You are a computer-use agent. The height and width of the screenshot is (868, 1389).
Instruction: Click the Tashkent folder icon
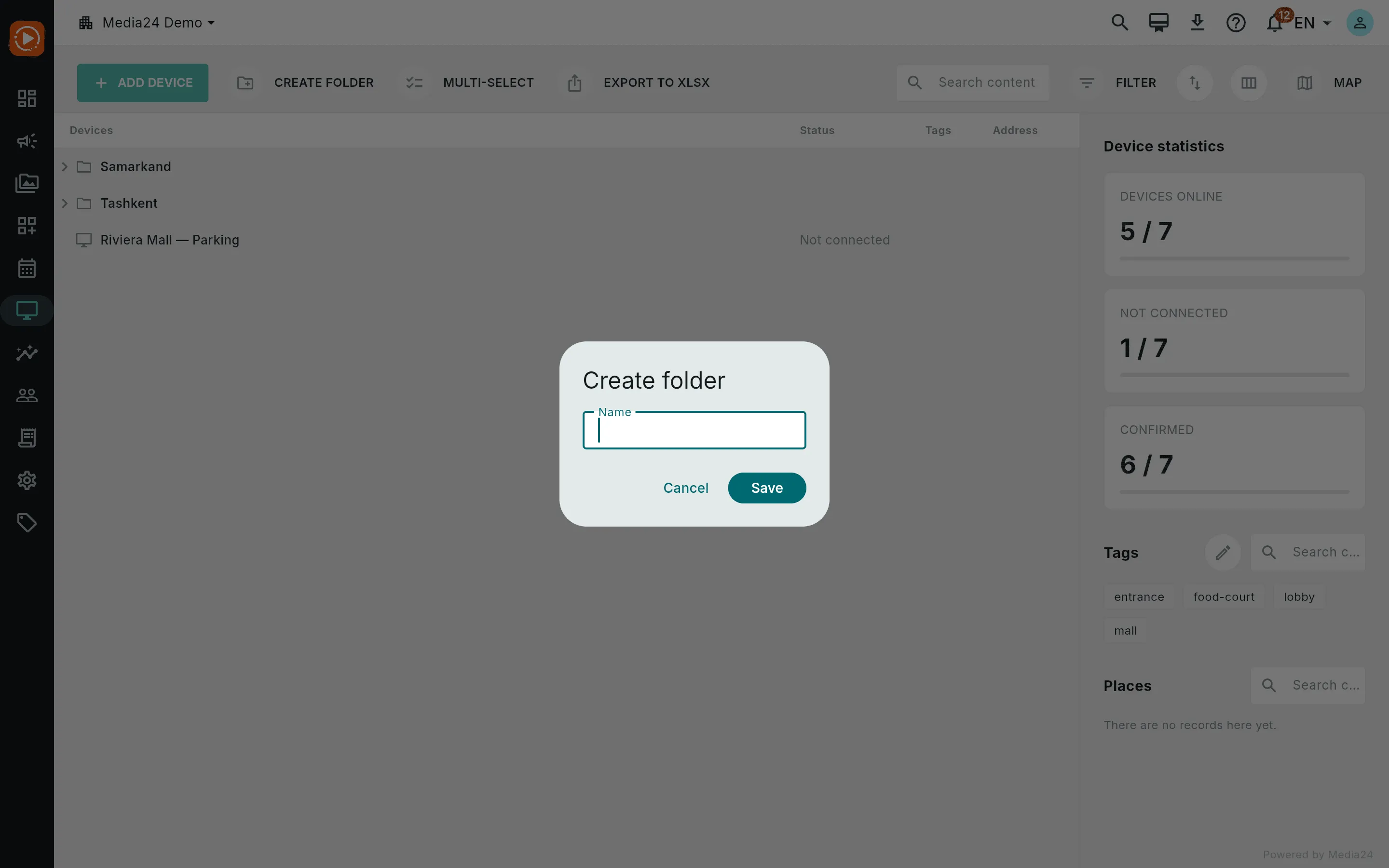coord(84,203)
